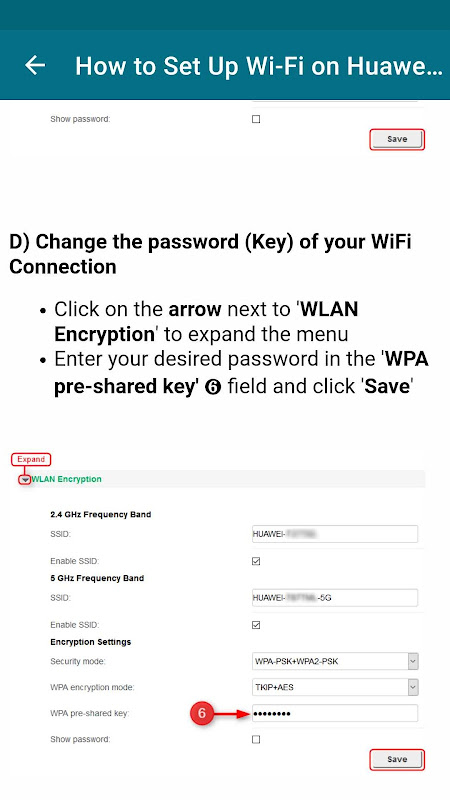Click the gray expand arrow beside WLAN Encryption
Image resolution: width=450 pixels, height=800 pixels.
pyautogui.click(x=24, y=480)
